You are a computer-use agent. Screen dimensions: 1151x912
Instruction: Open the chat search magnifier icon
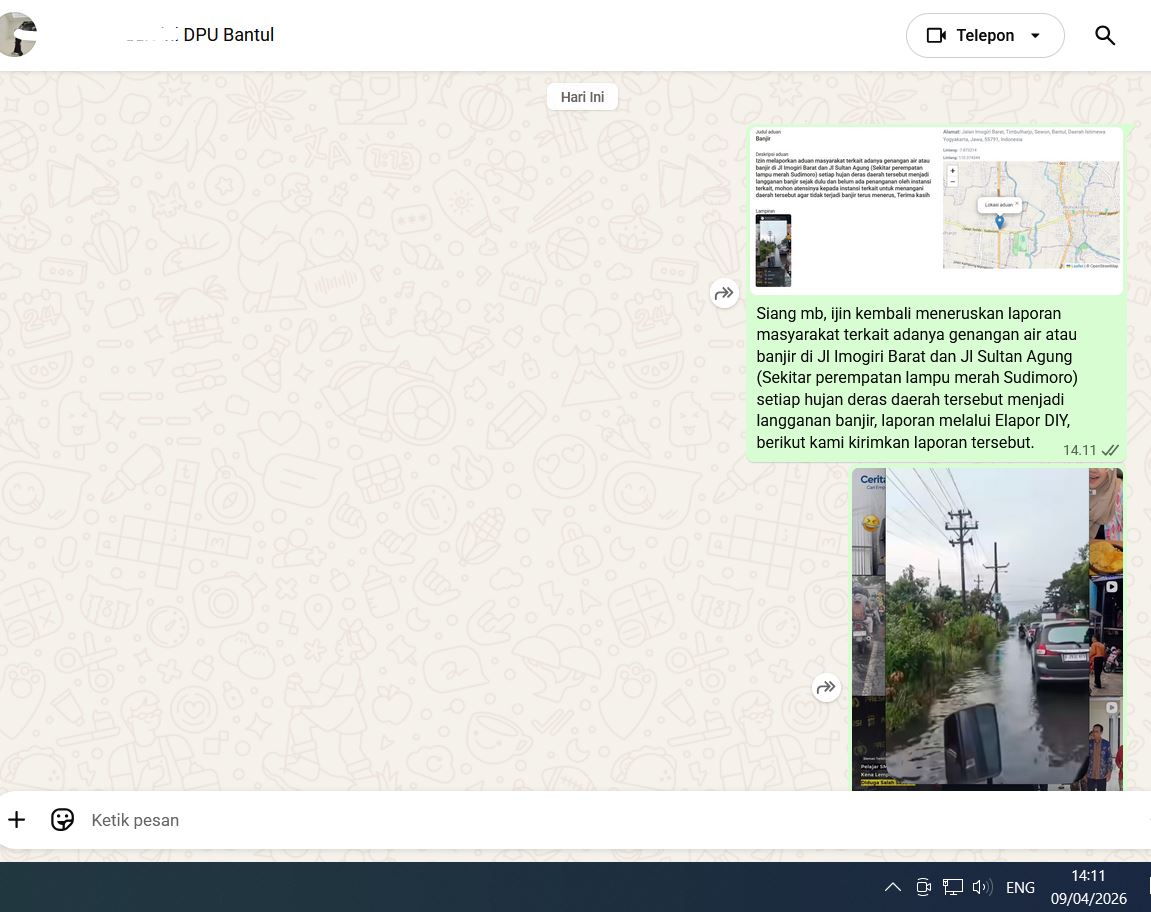pyautogui.click(x=1104, y=36)
